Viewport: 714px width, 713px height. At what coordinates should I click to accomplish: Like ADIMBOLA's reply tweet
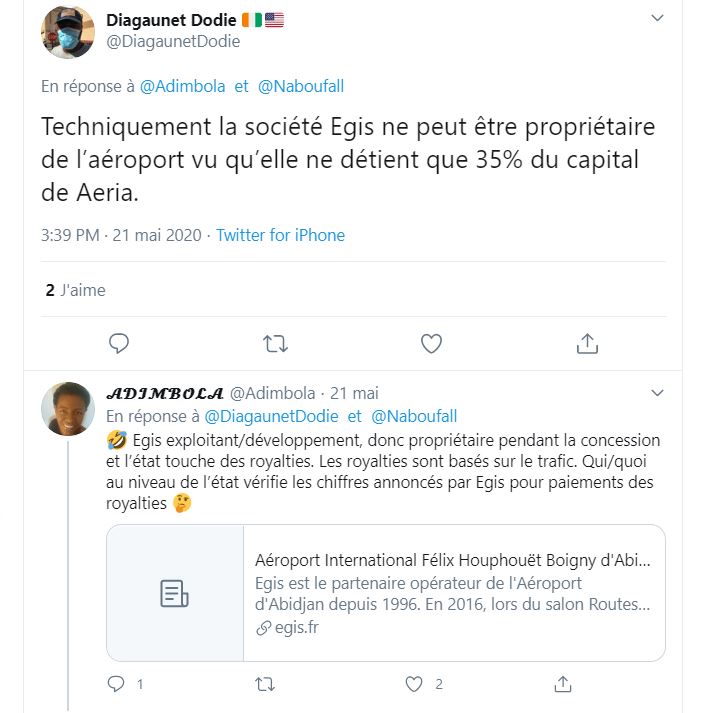click(x=414, y=684)
